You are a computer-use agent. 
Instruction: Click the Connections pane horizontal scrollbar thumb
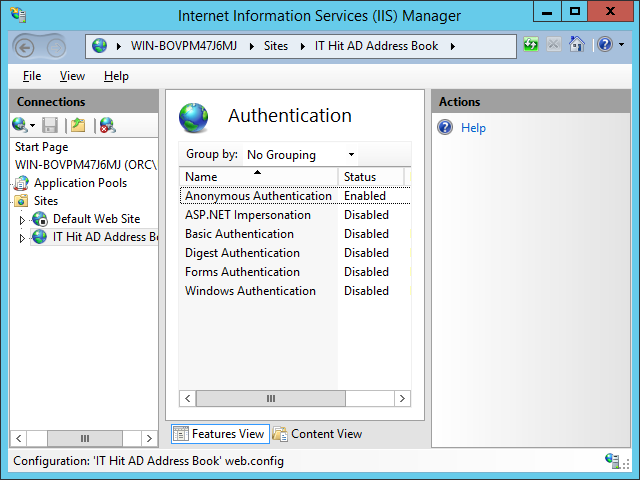(85, 438)
